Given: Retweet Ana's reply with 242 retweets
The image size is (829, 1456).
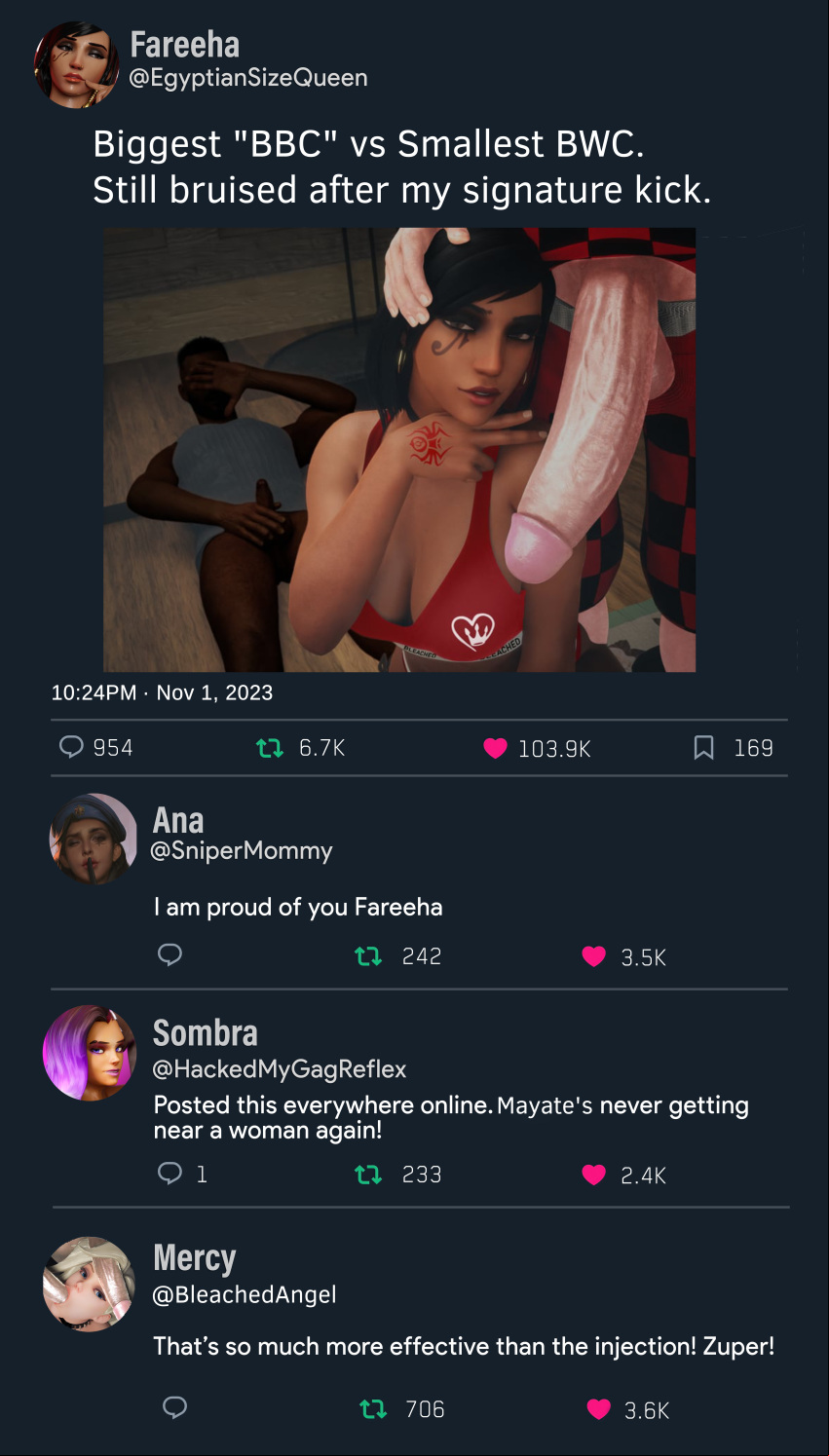Looking at the screenshot, I should [x=368, y=956].
